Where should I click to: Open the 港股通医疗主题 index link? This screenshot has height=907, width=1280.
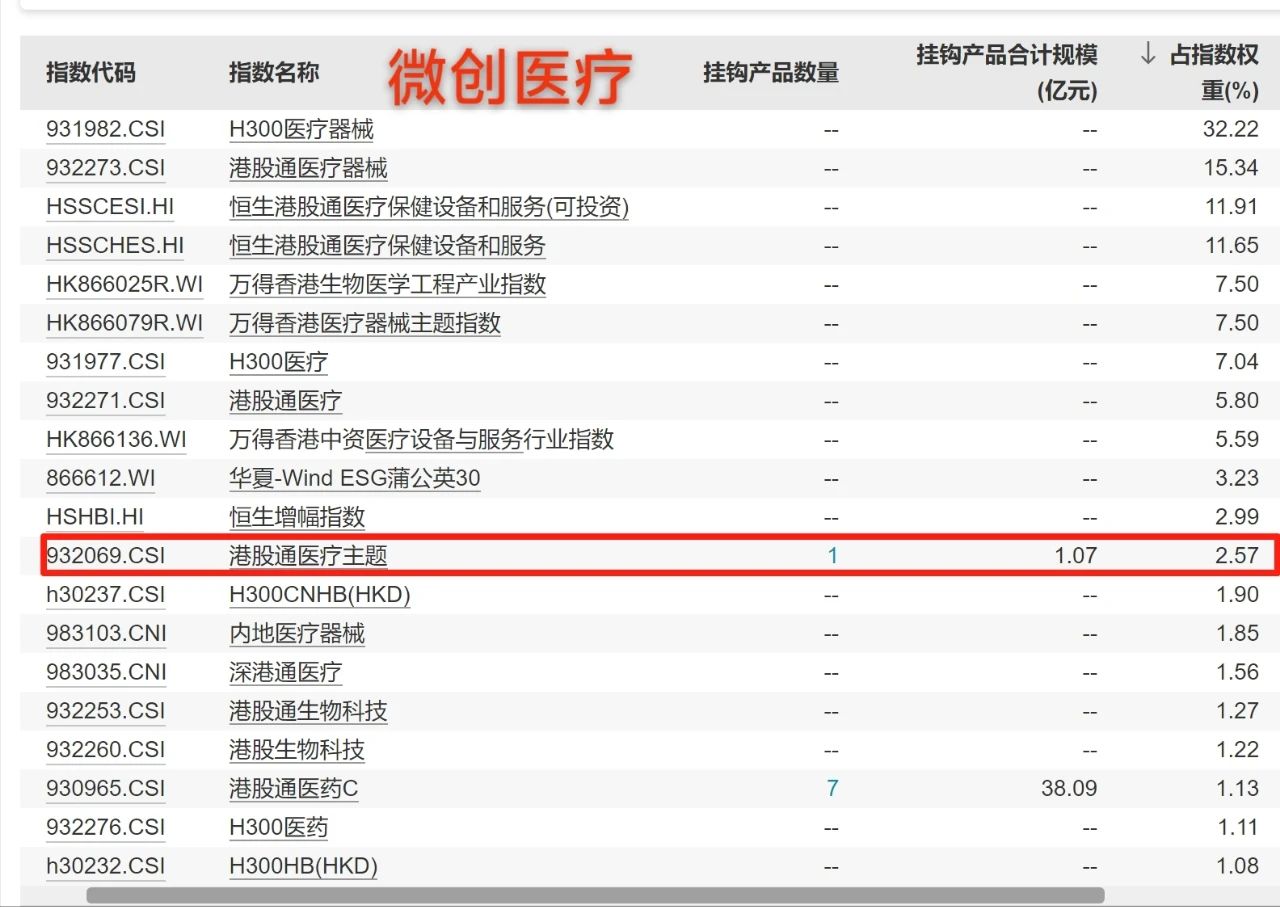pyautogui.click(x=308, y=555)
